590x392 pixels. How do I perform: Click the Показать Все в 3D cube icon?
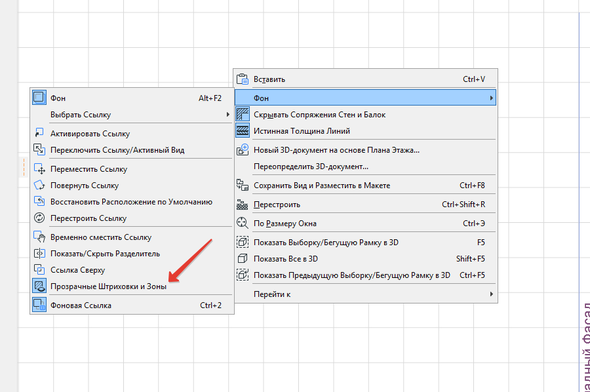[242, 258]
